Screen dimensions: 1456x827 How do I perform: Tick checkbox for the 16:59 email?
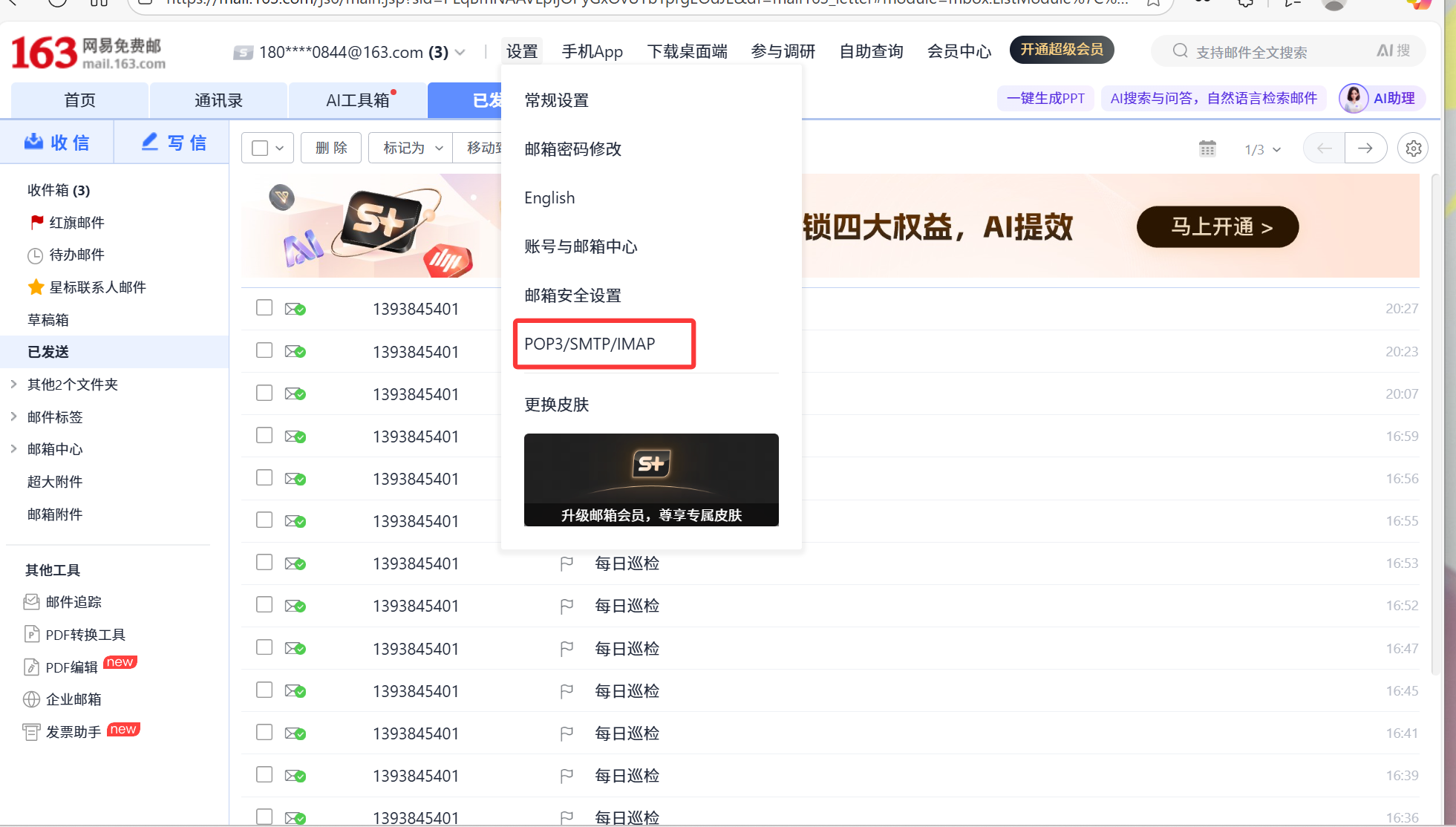pos(264,435)
